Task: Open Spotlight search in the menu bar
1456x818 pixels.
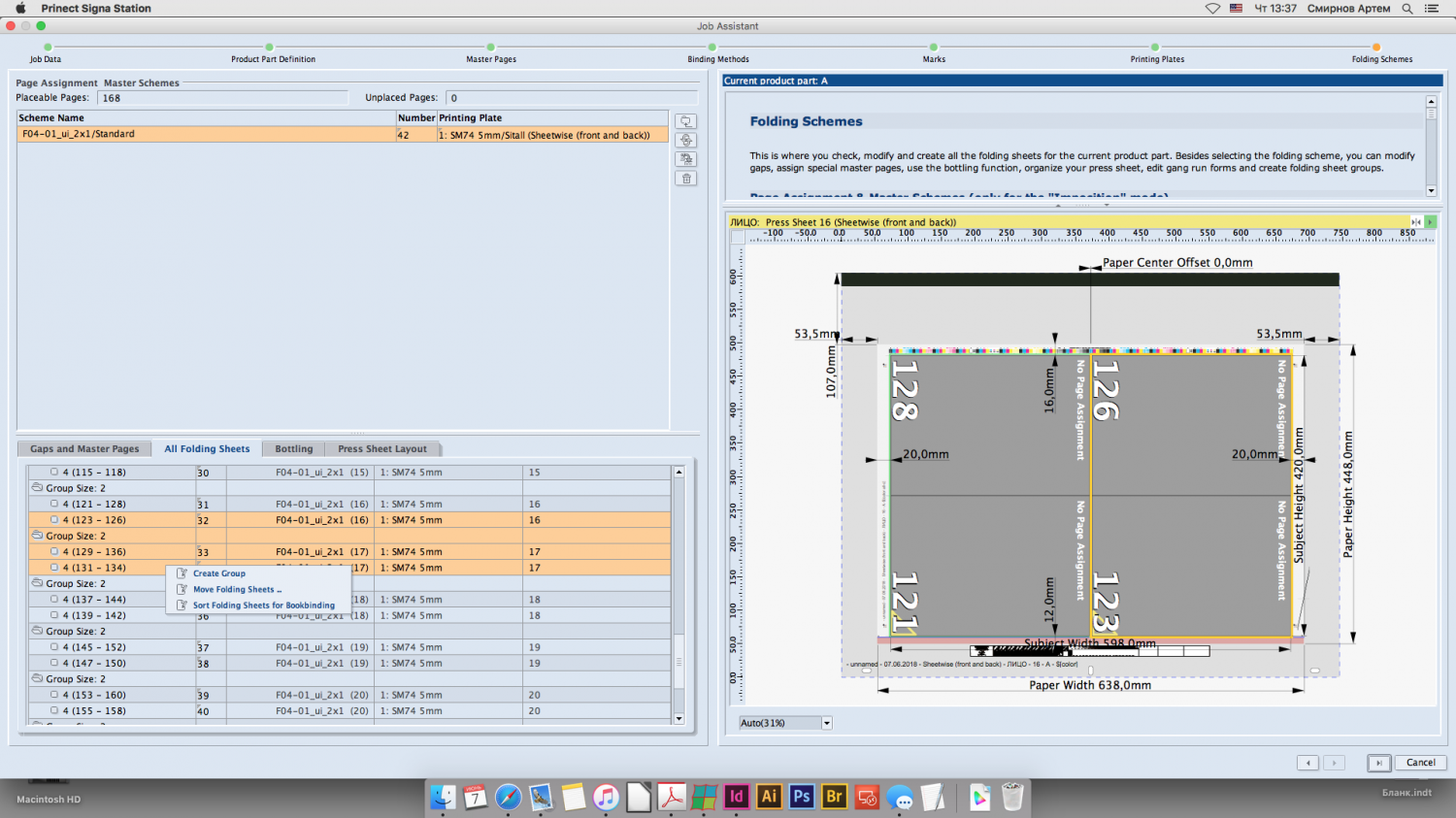Action: (1406, 9)
